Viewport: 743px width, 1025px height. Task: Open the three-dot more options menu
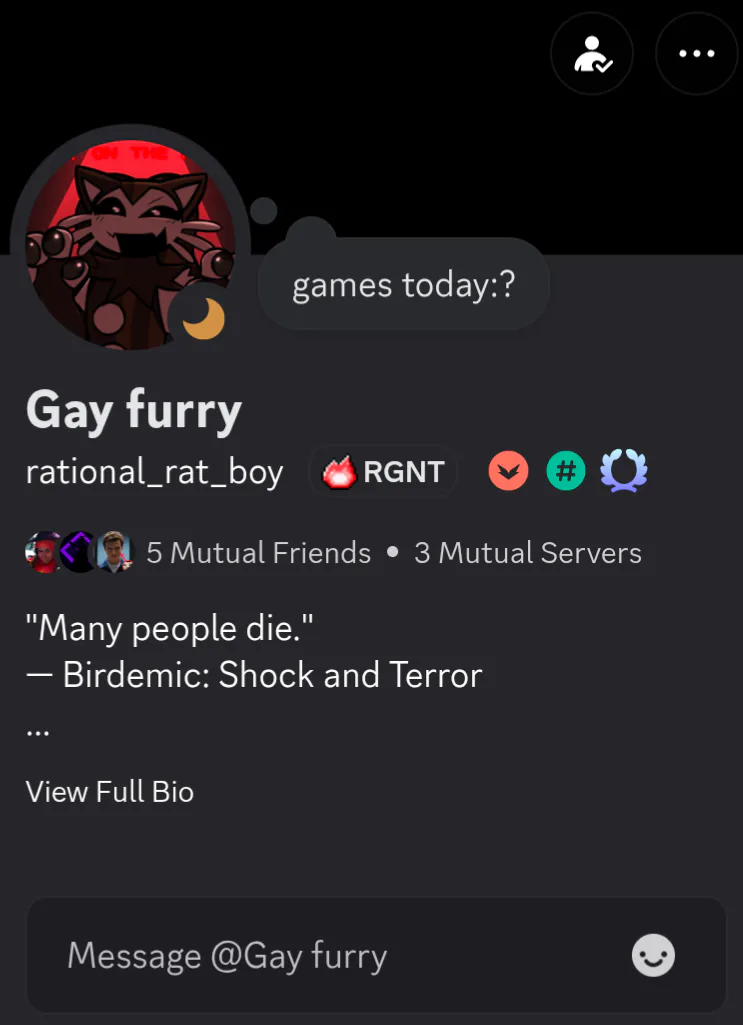[x=697, y=54]
